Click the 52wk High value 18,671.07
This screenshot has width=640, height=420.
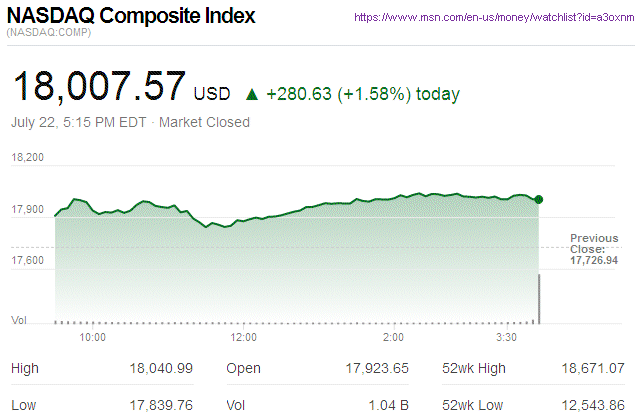pyautogui.click(x=592, y=368)
